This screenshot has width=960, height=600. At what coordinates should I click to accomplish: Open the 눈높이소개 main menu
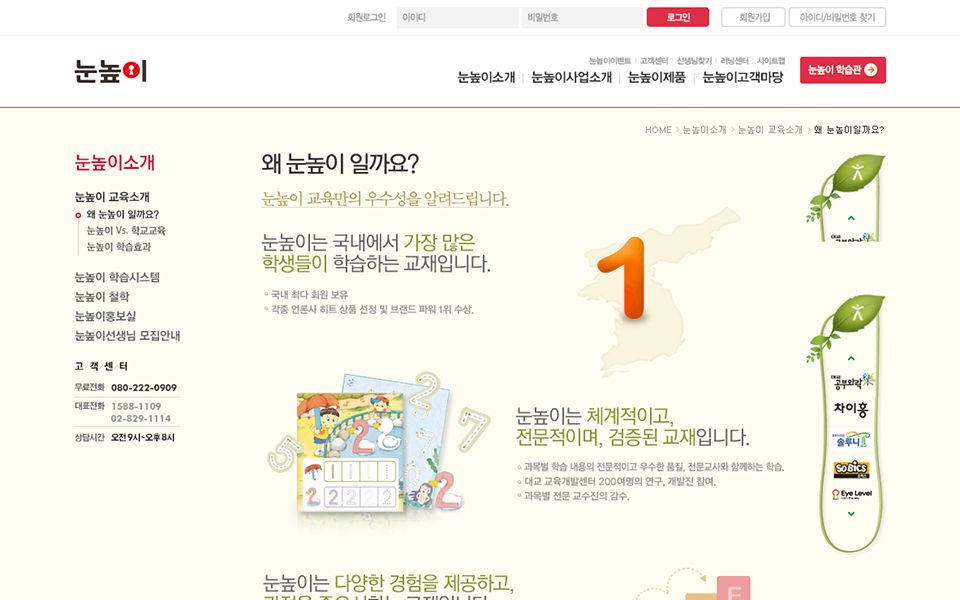(486, 77)
